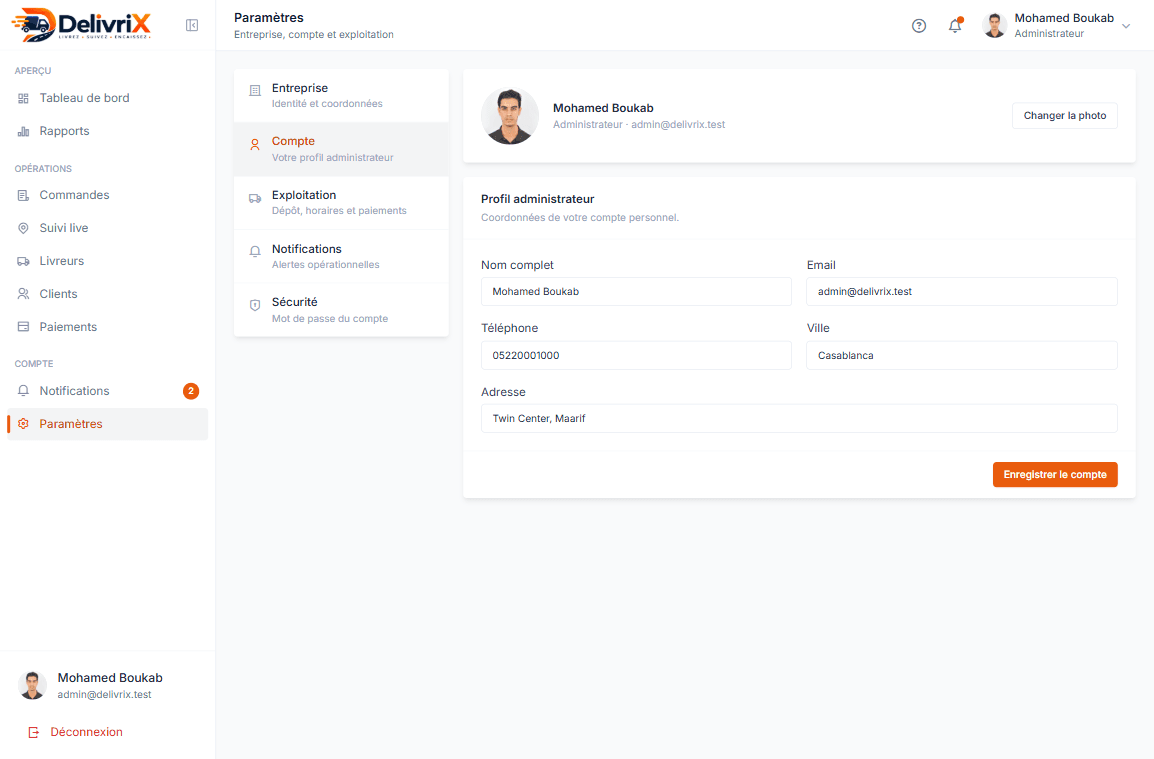
Task: Click the sidebar footer avatar
Action: [32, 685]
